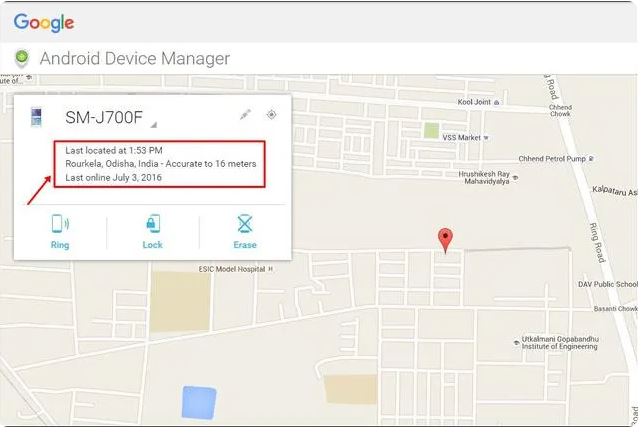The width and height of the screenshot is (641, 434).
Task: Click the DAV Public School map label
Action: point(607,284)
